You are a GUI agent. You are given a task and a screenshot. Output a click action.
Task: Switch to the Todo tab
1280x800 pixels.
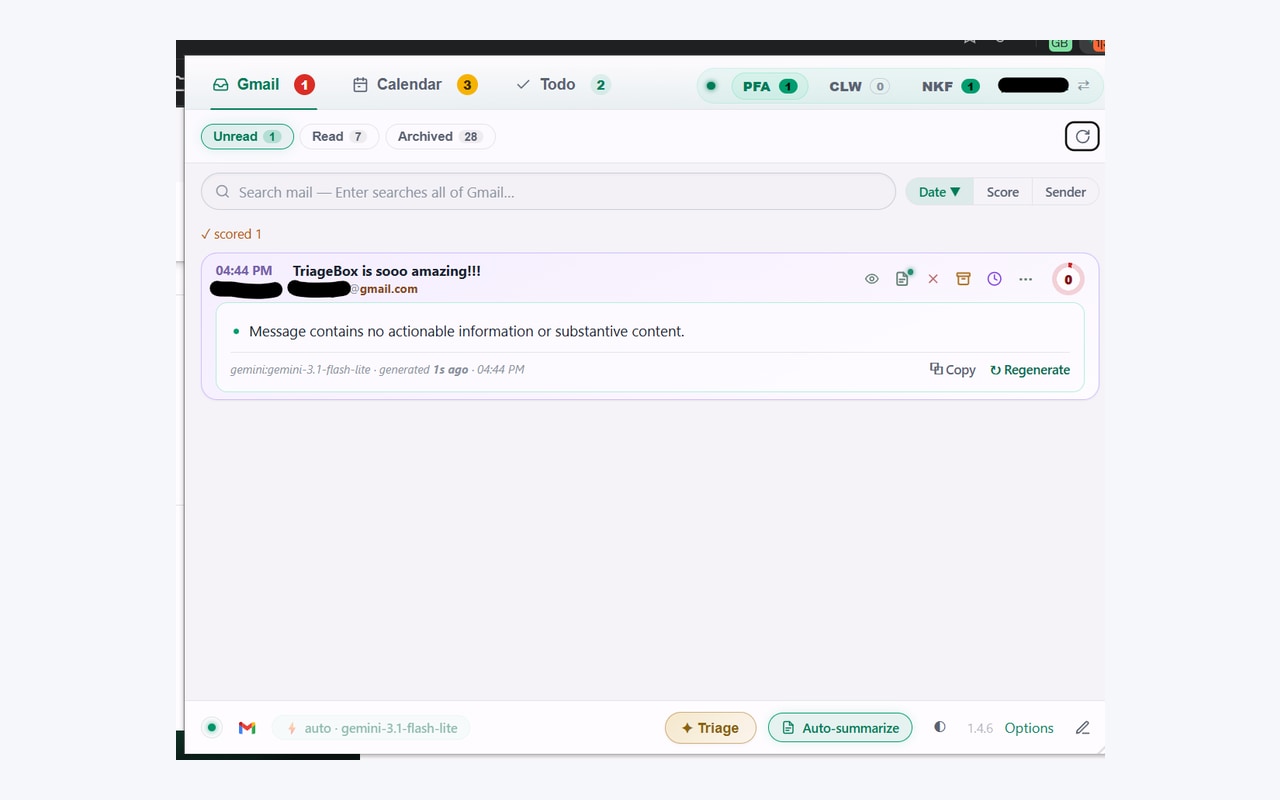562,85
